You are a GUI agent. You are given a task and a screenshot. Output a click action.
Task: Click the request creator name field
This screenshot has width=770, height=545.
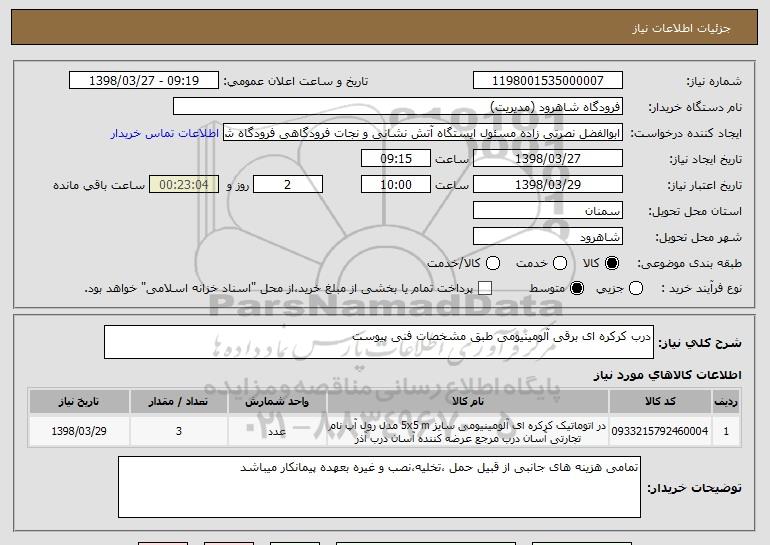pyautogui.click(x=423, y=133)
